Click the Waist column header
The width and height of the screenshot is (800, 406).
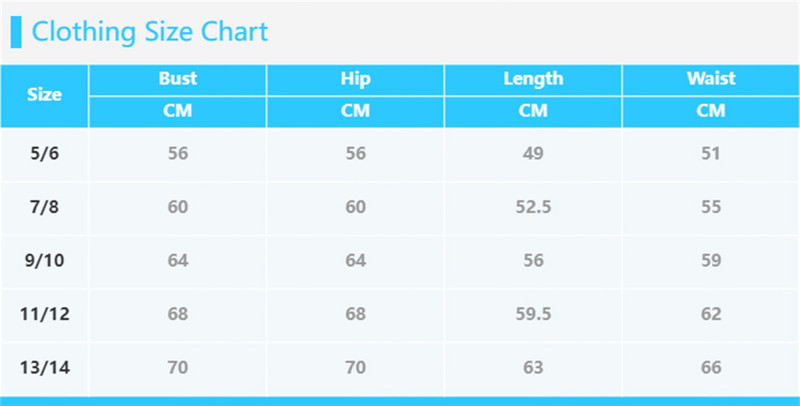pos(711,78)
